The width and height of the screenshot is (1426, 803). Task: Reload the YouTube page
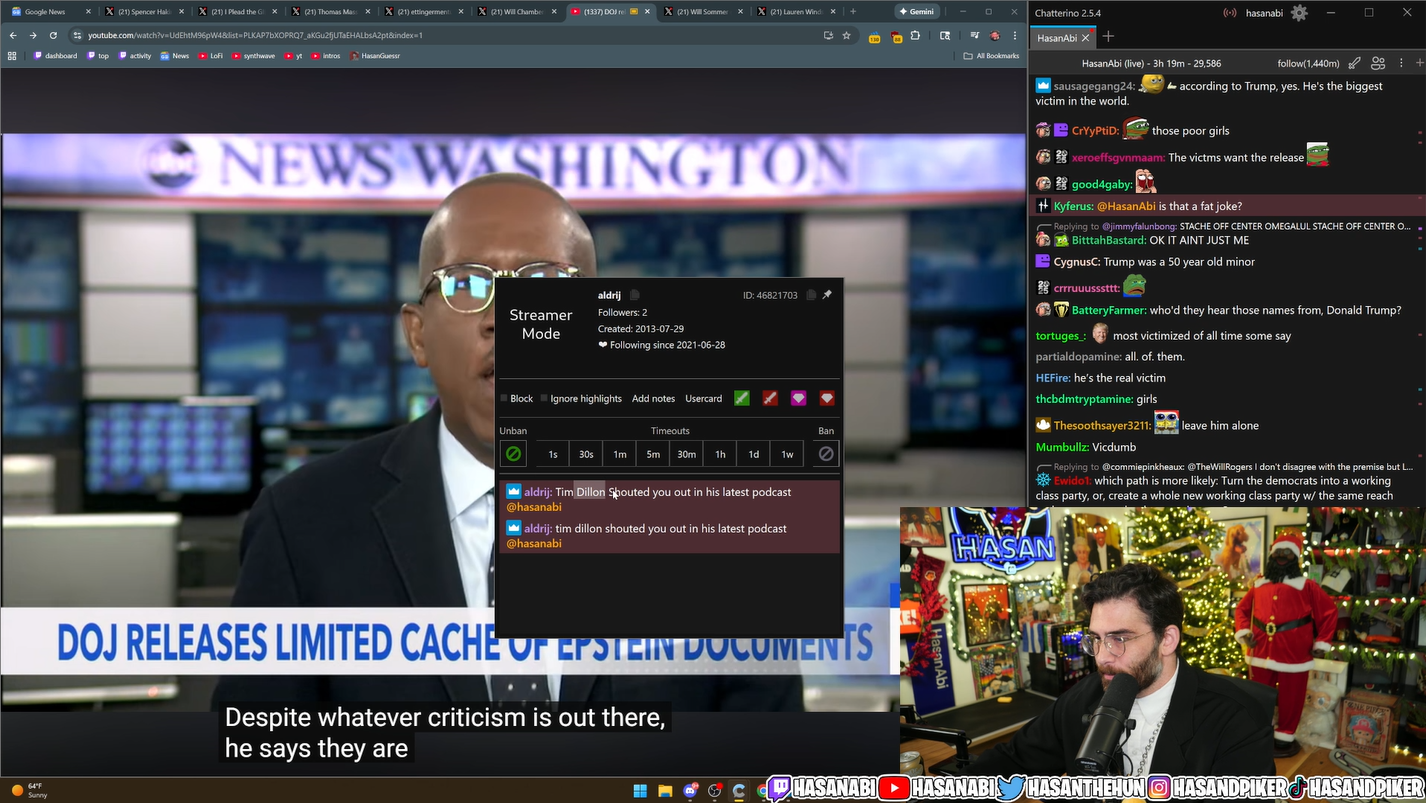[x=53, y=35]
